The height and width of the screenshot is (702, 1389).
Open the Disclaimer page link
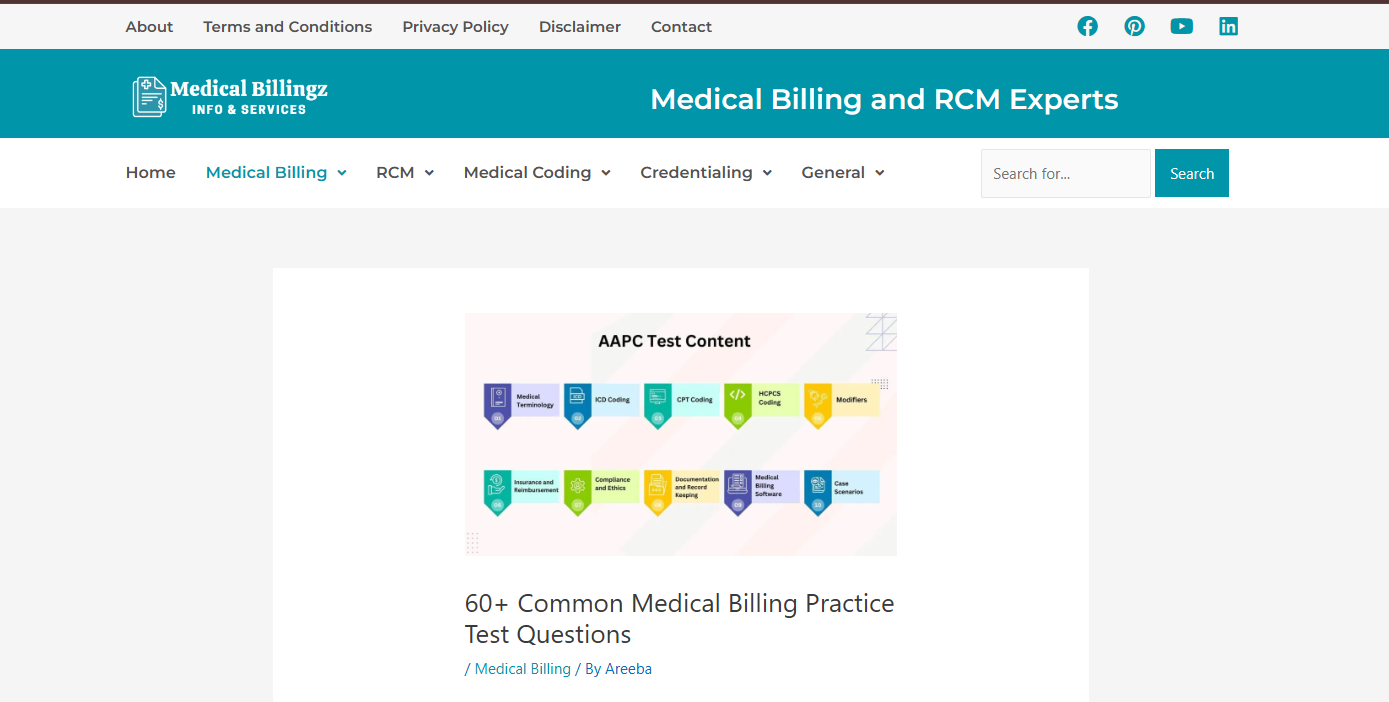(580, 27)
